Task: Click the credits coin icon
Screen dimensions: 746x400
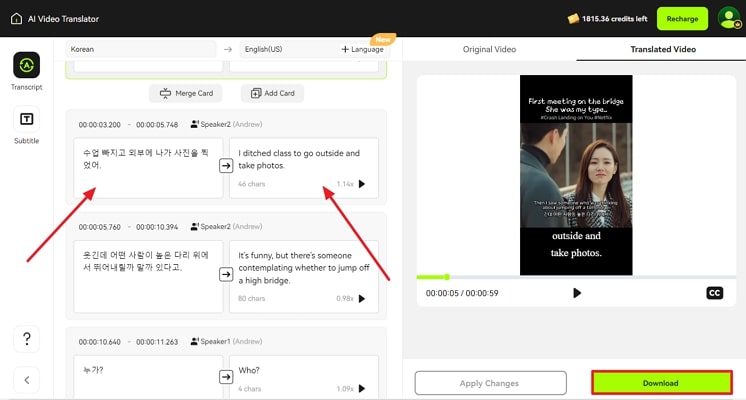Action: click(x=573, y=19)
